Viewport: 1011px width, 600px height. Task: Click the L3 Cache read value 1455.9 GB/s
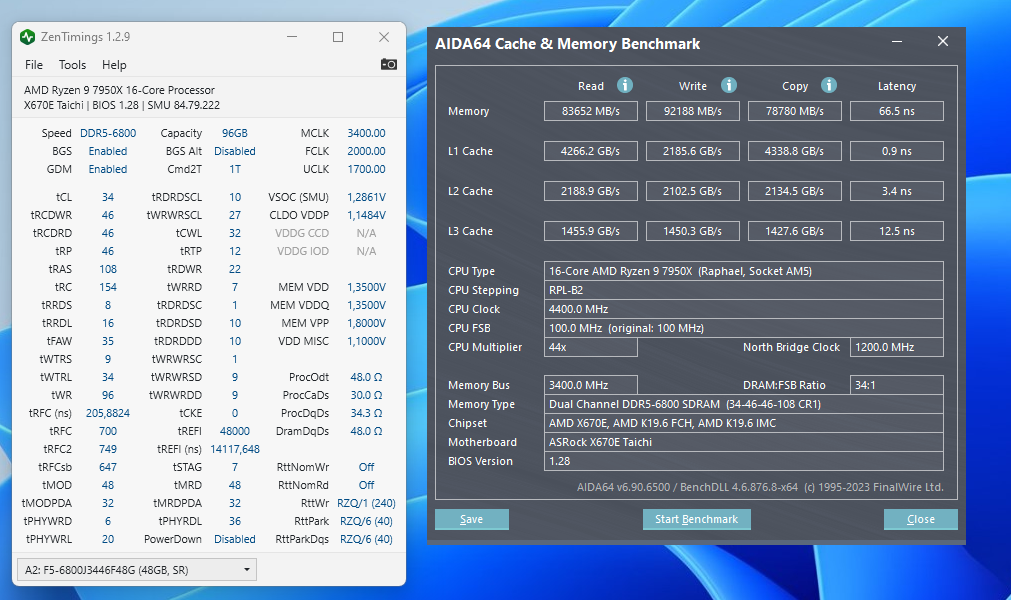(x=591, y=231)
